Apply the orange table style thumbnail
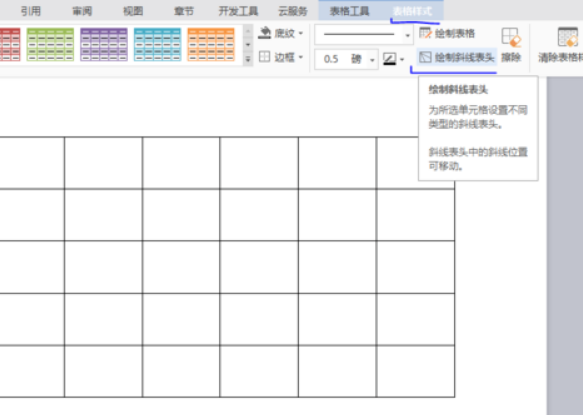 (211, 44)
